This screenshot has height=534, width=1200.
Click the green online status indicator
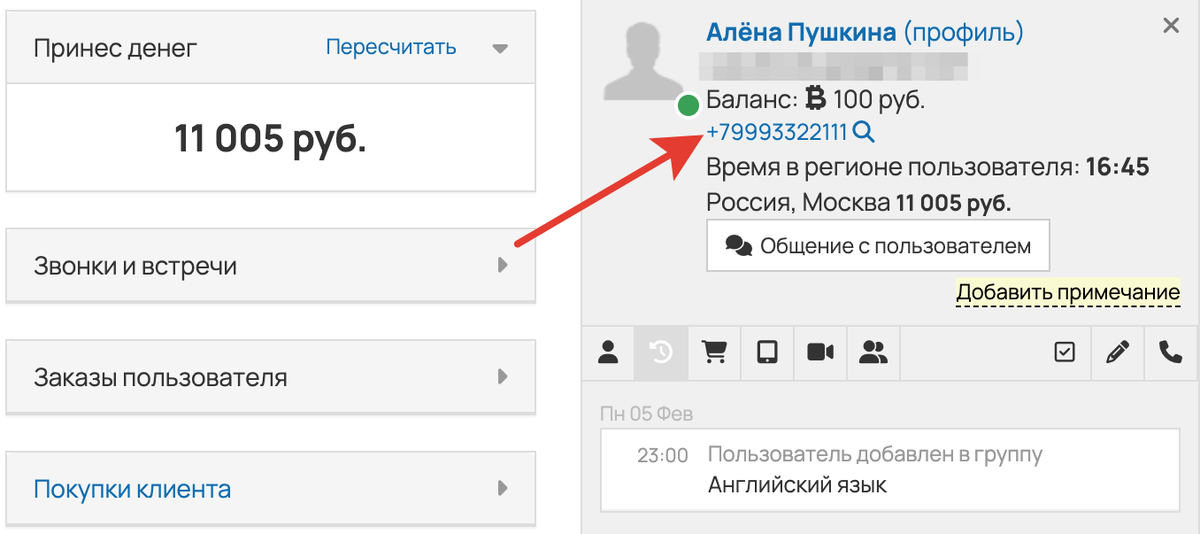(688, 104)
